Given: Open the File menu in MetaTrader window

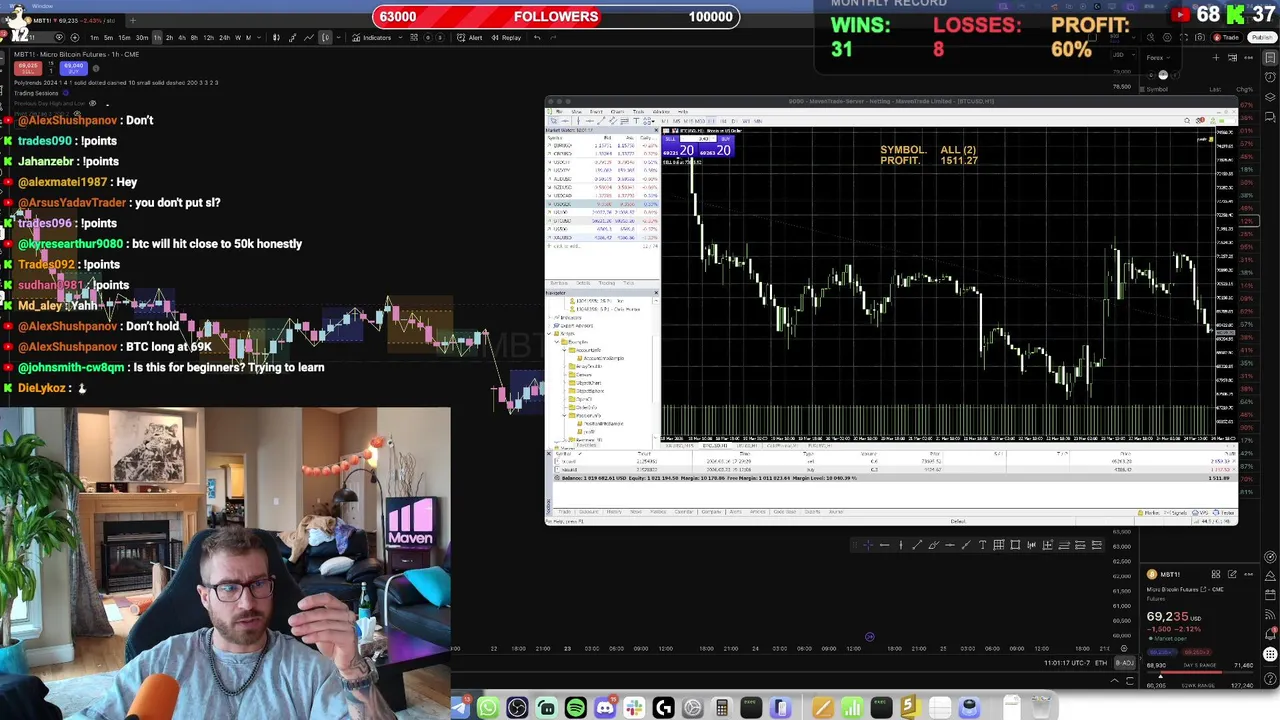Looking at the screenshot, I should pos(559,111).
